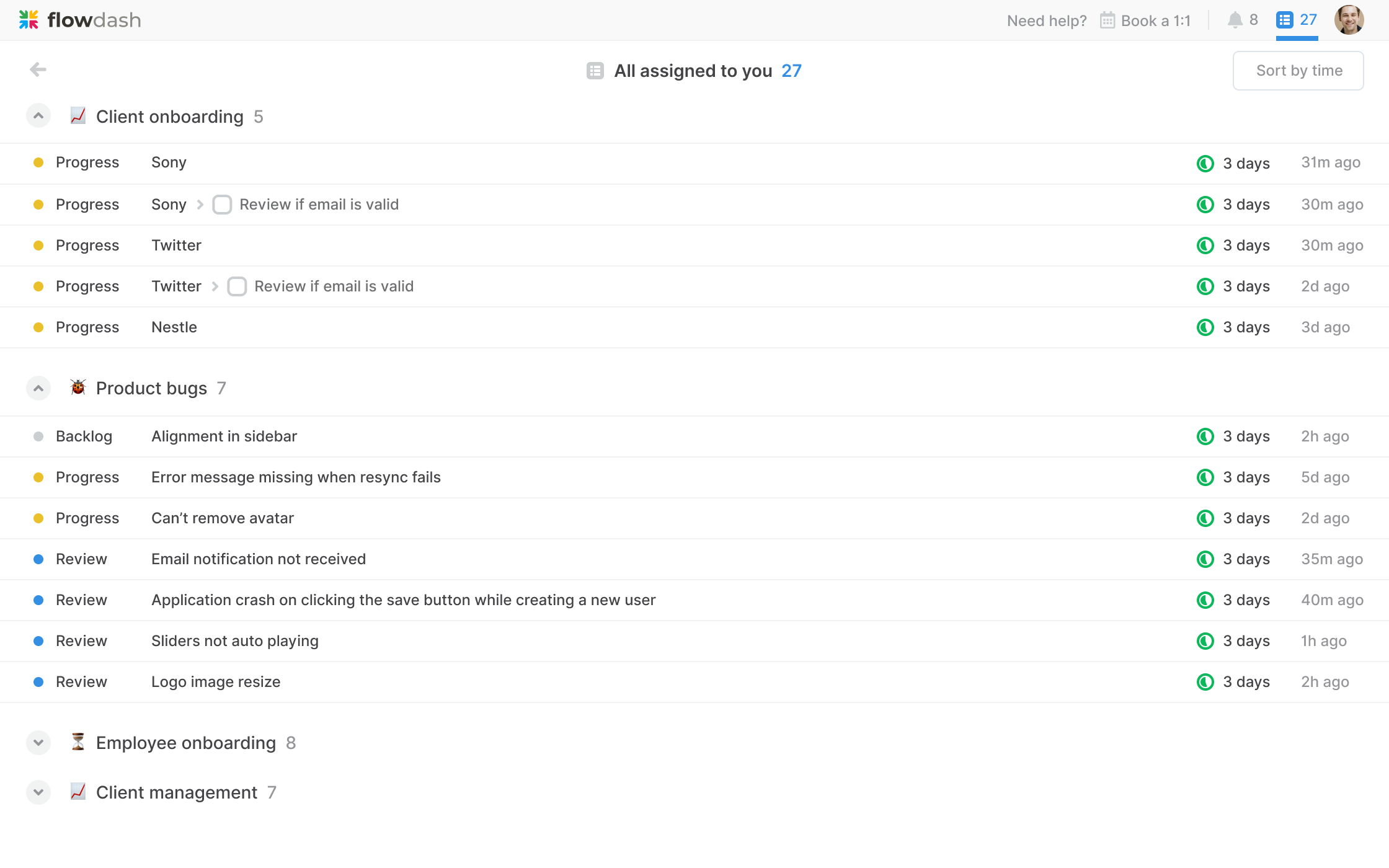
Task: Click the flowdash logo icon
Action: point(29,20)
